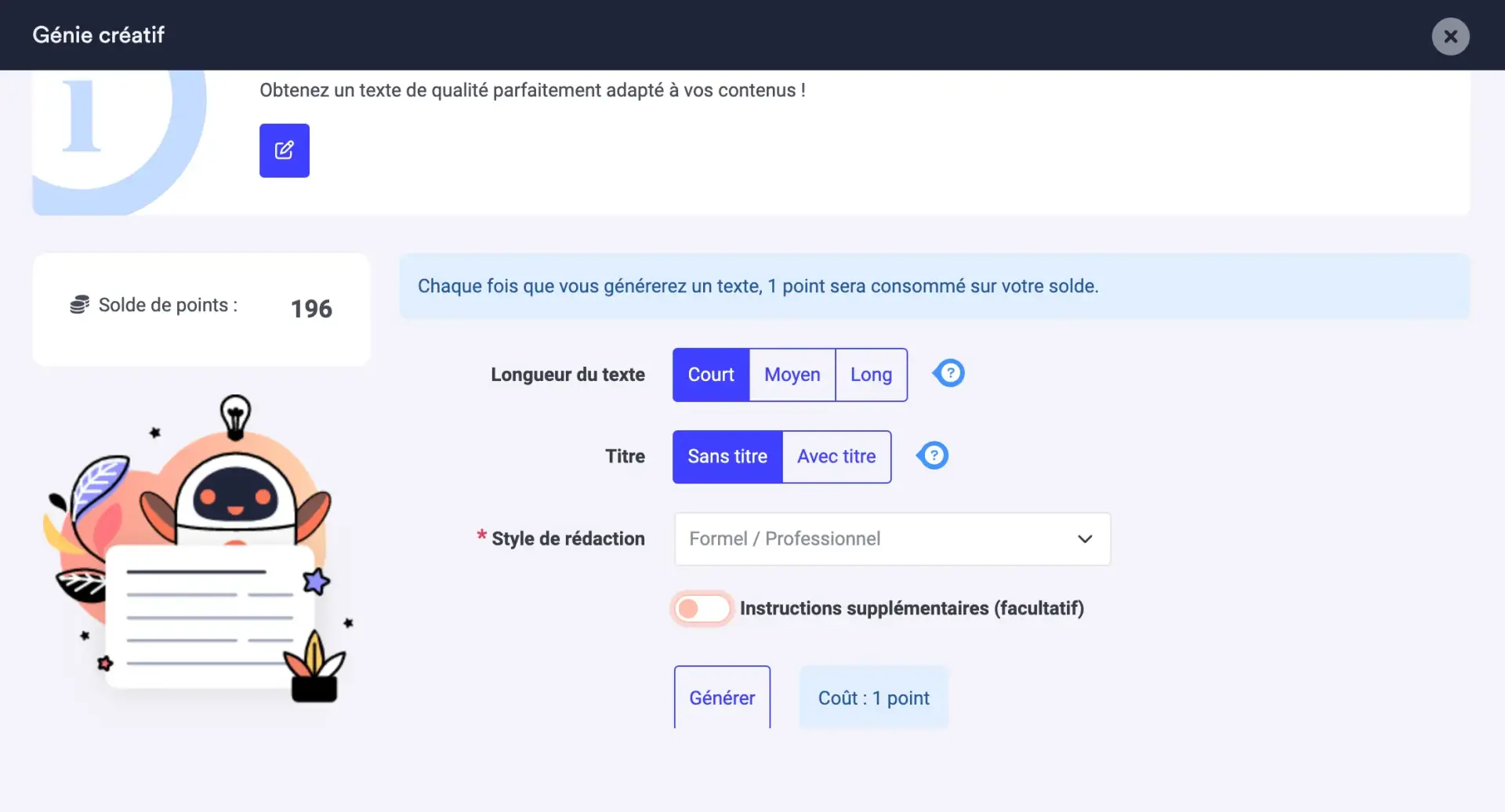Viewport: 1505px width, 812px height.
Task: Click the Coût : 1 point badge
Action: tap(873, 697)
